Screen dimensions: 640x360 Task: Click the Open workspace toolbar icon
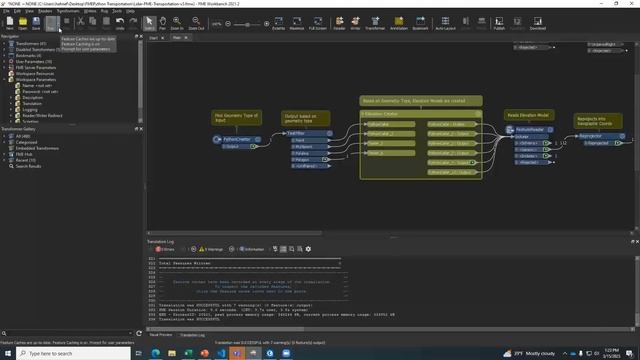pos(22,23)
